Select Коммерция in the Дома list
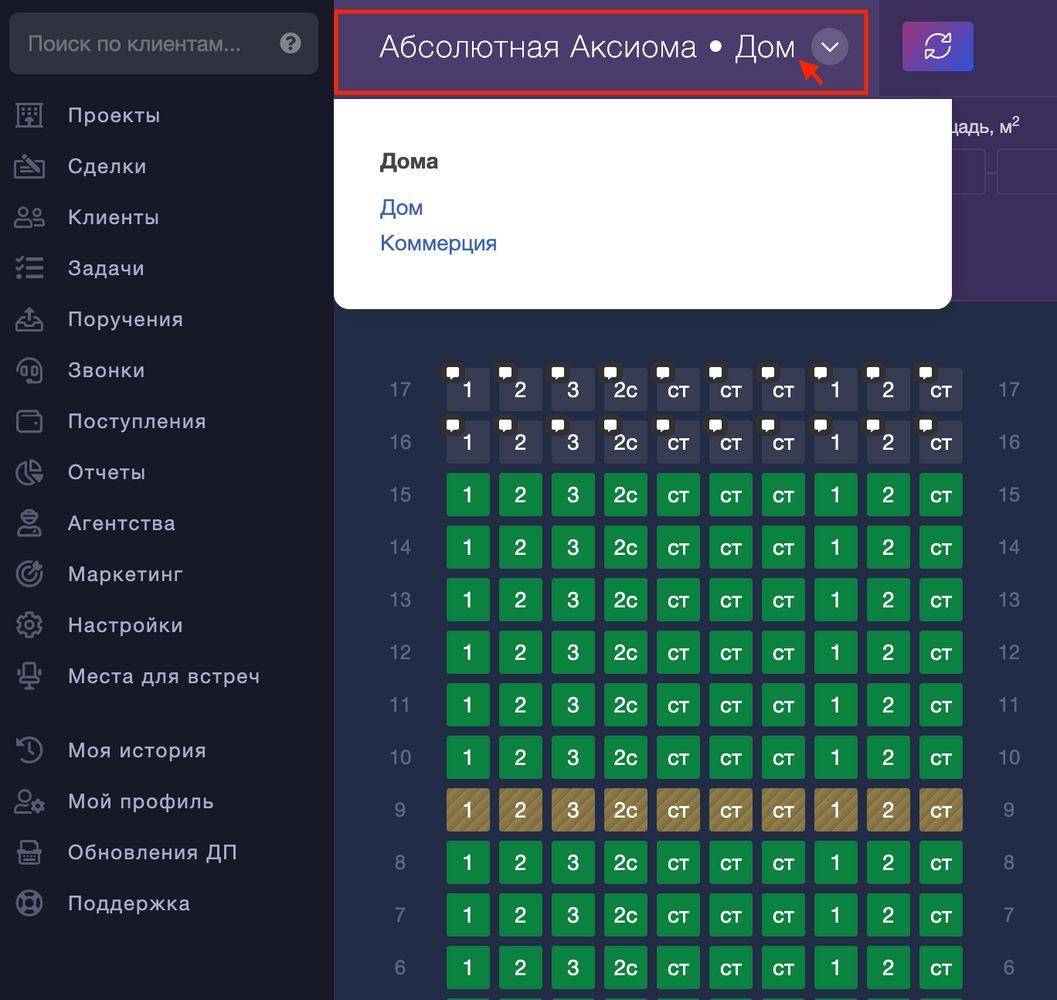Screen dimensions: 1057x1000 438,243
